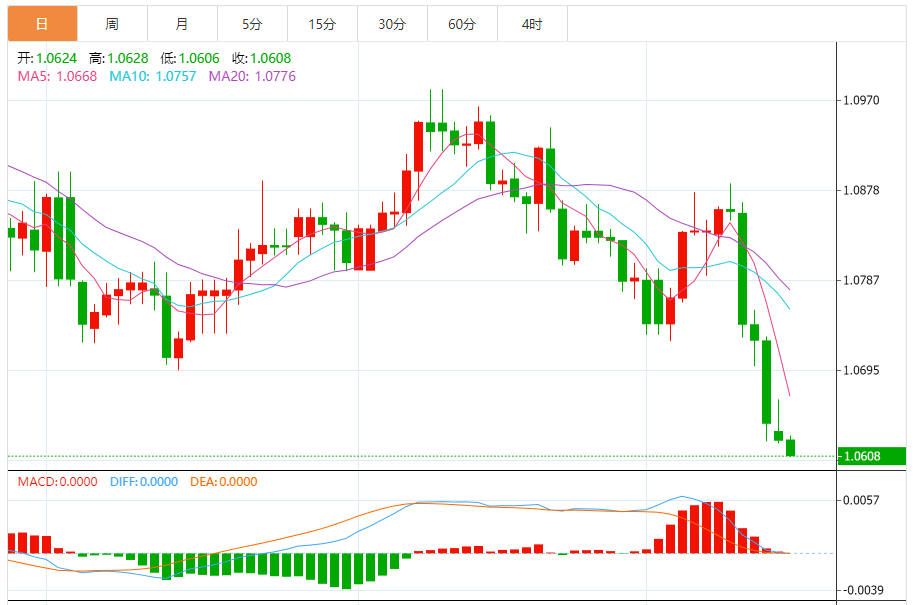Click the latest green candlestick at 1.0608
The height and width of the screenshot is (605, 913).
pos(790,447)
